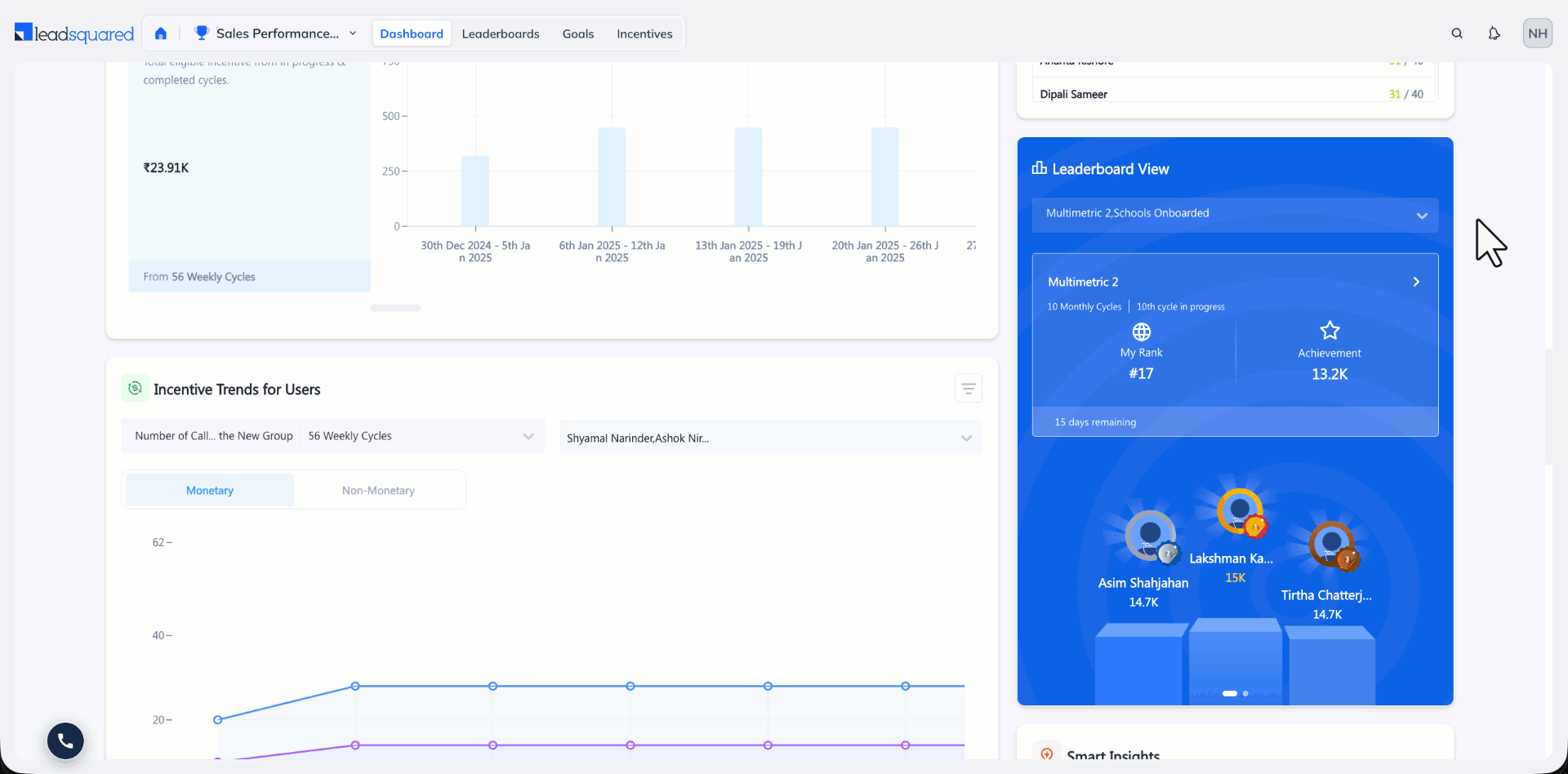This screenshot has width=1568, height=774.
Task: Open Shyamal Narinder users dropdown
Action: pyautogui.click(x=771, y=438)
